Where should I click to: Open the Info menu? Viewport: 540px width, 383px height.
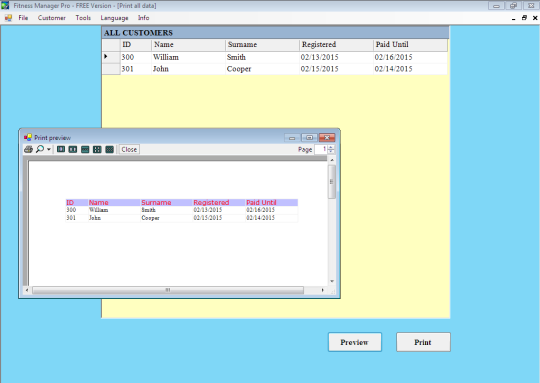pos(144,18)
